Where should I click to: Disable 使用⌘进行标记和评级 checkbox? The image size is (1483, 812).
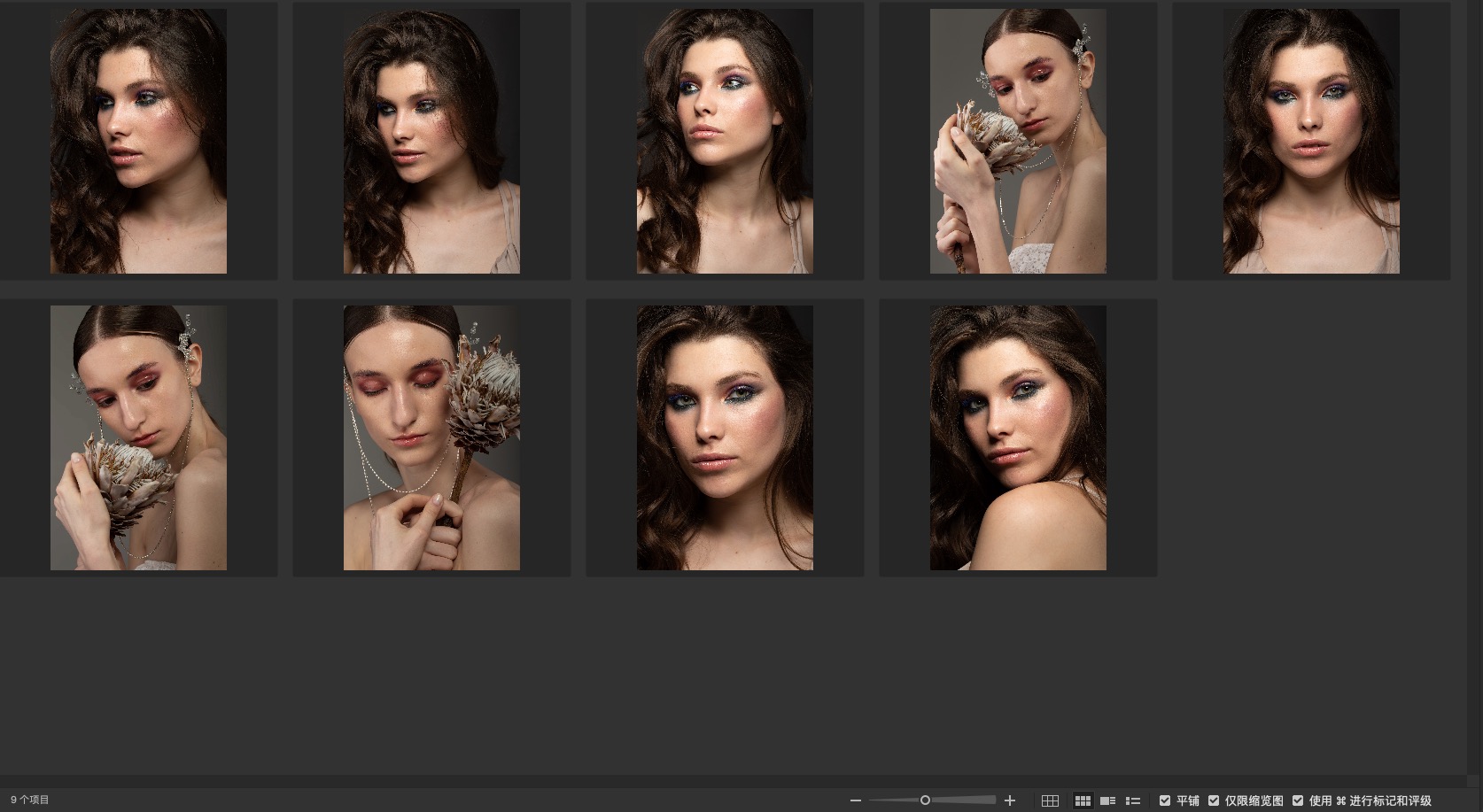(x=1298, y=800)
